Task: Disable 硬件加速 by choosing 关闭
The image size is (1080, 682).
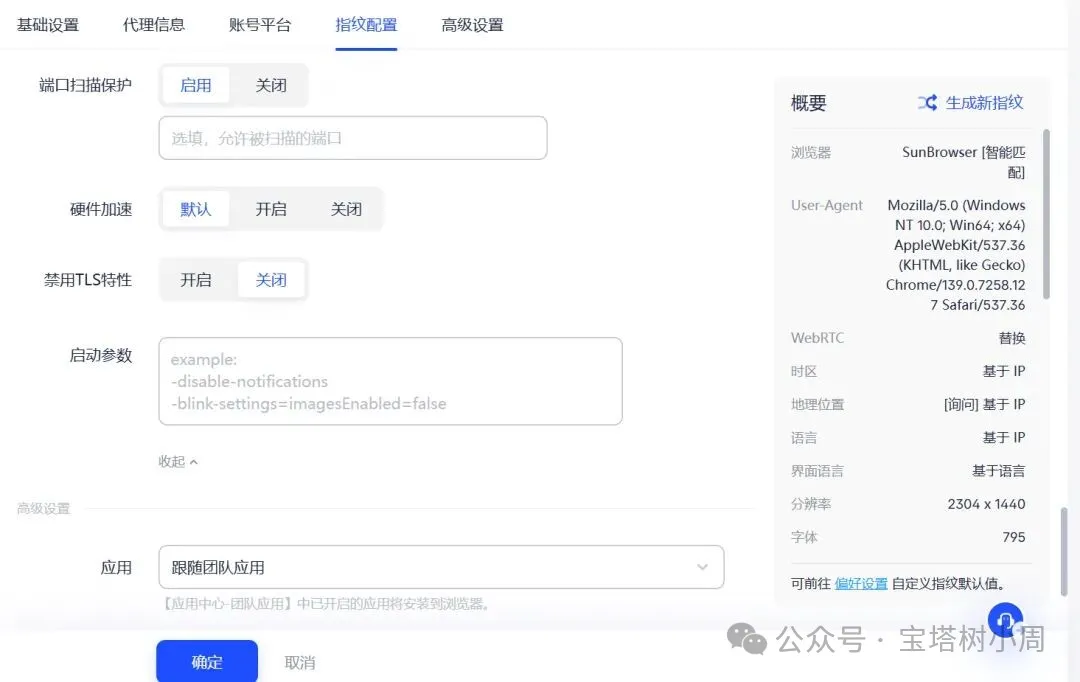Action: [346, 210]
